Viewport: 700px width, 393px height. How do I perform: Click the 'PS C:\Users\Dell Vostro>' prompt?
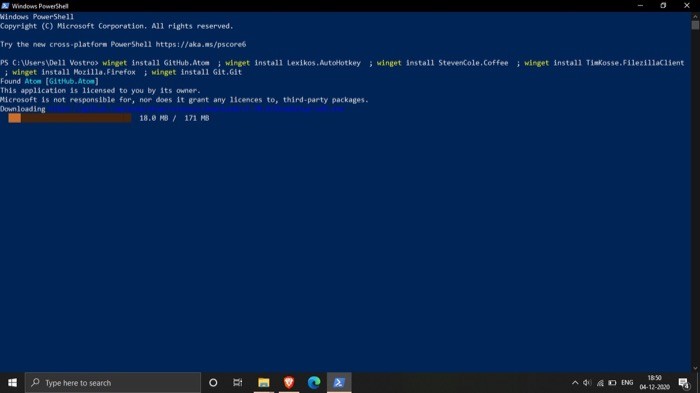coord(49,63)
